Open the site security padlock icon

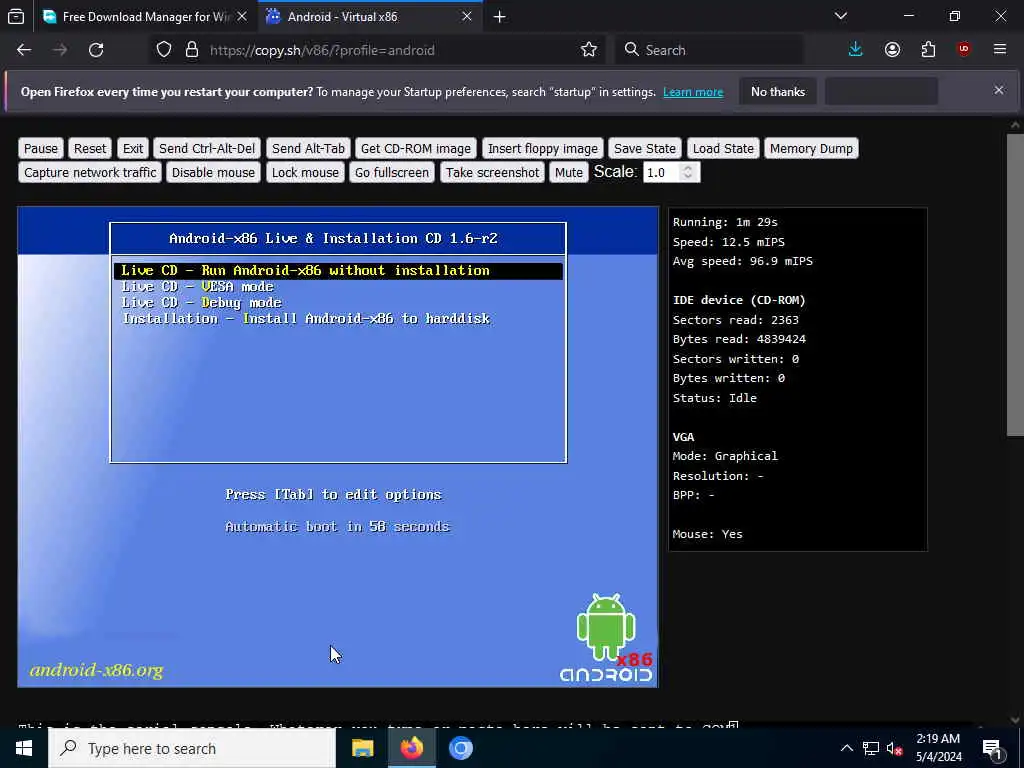pyautogui.click(x=191, y=50)
